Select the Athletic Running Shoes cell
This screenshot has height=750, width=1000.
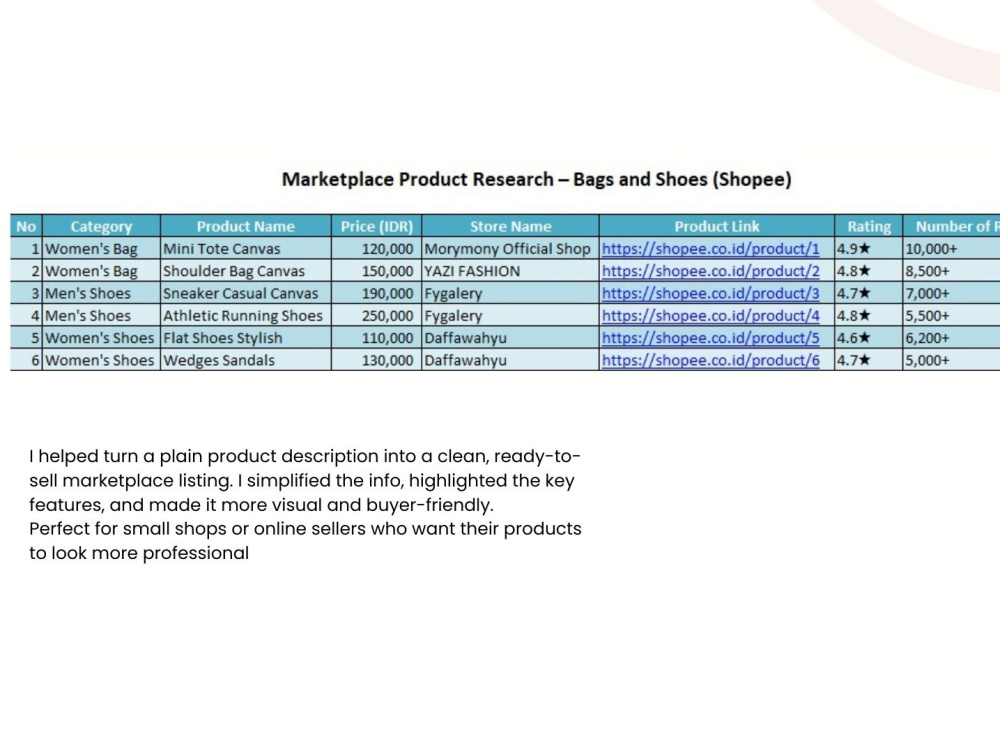point(246,316)
